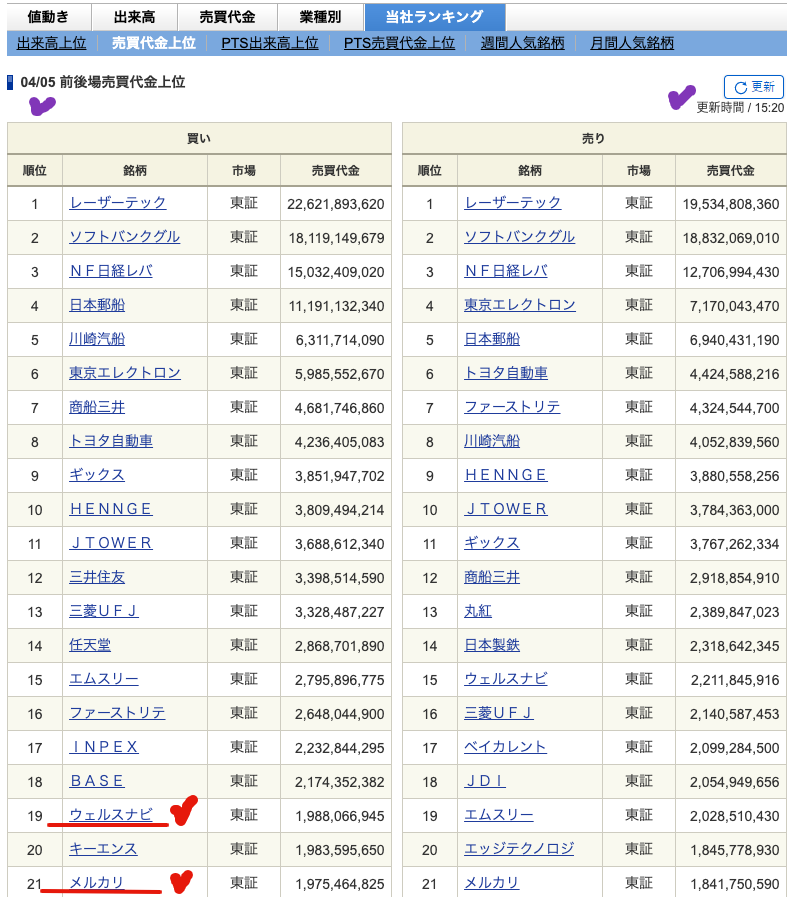Open レーザーテック in the buy table
Image resolution: width=803 pixels, height=897 pixels.
(117, 203)
